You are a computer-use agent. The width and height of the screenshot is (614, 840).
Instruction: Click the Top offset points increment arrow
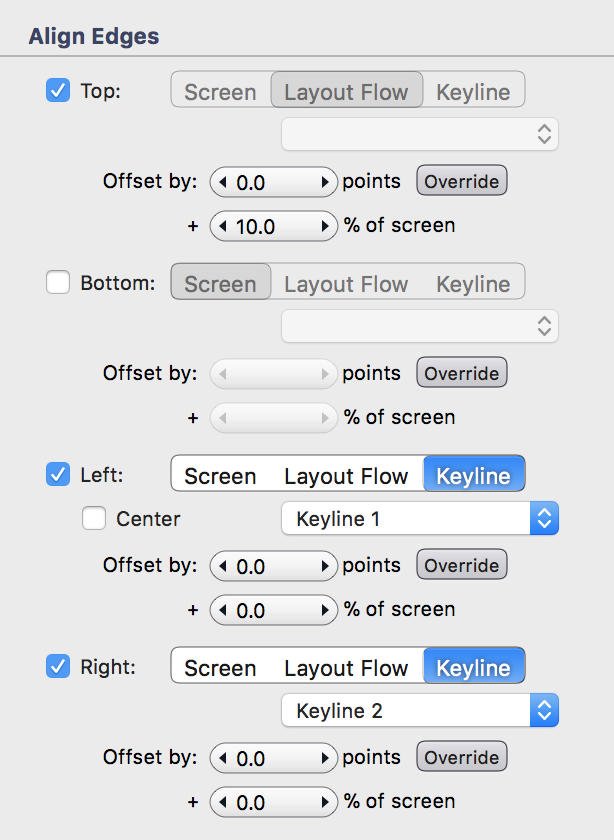point(325,183)
